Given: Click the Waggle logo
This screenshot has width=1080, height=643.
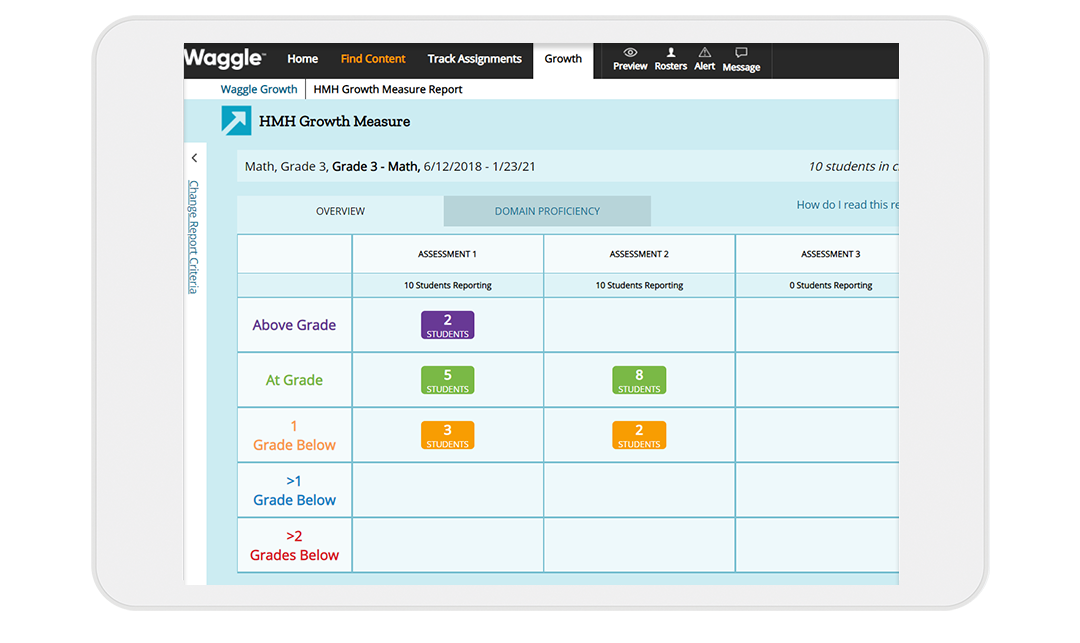Looking at the screenshot, I should pyautogui.click(x=222, y=58).
